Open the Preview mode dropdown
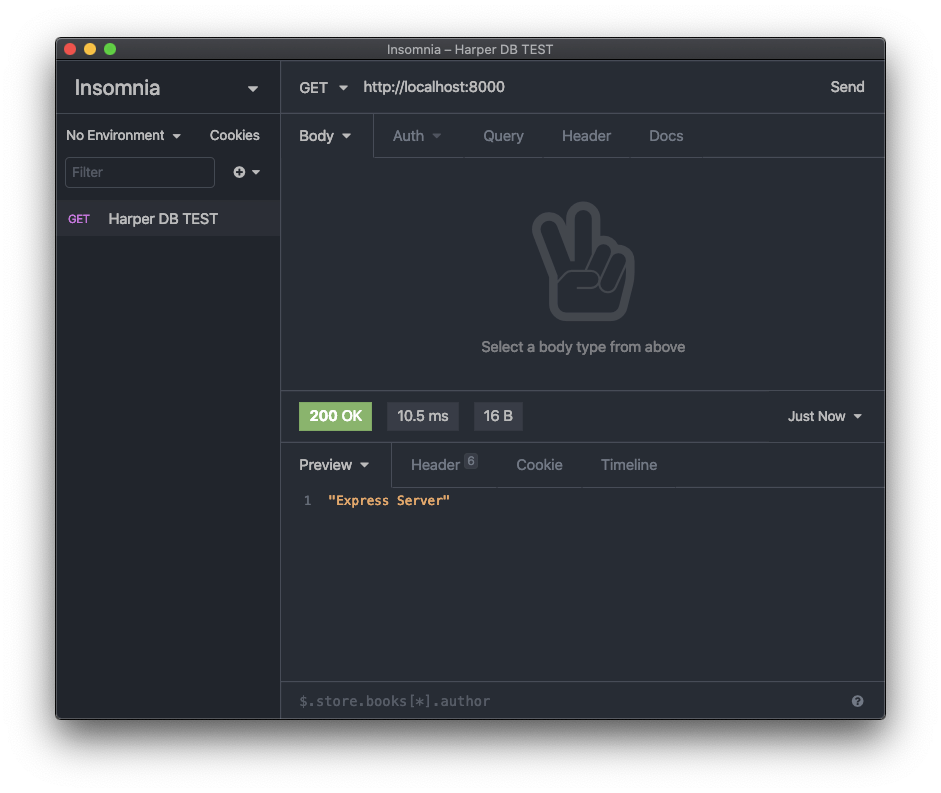941x793 pixels. [x=334, y=465]
